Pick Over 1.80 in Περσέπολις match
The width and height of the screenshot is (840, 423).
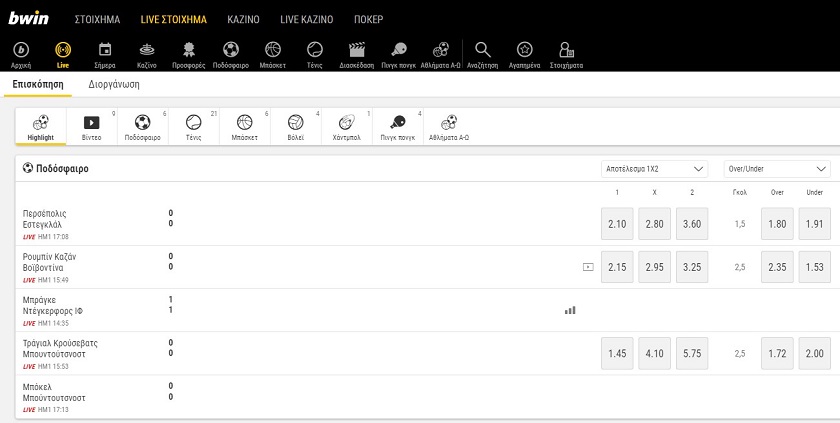[777, 224]
